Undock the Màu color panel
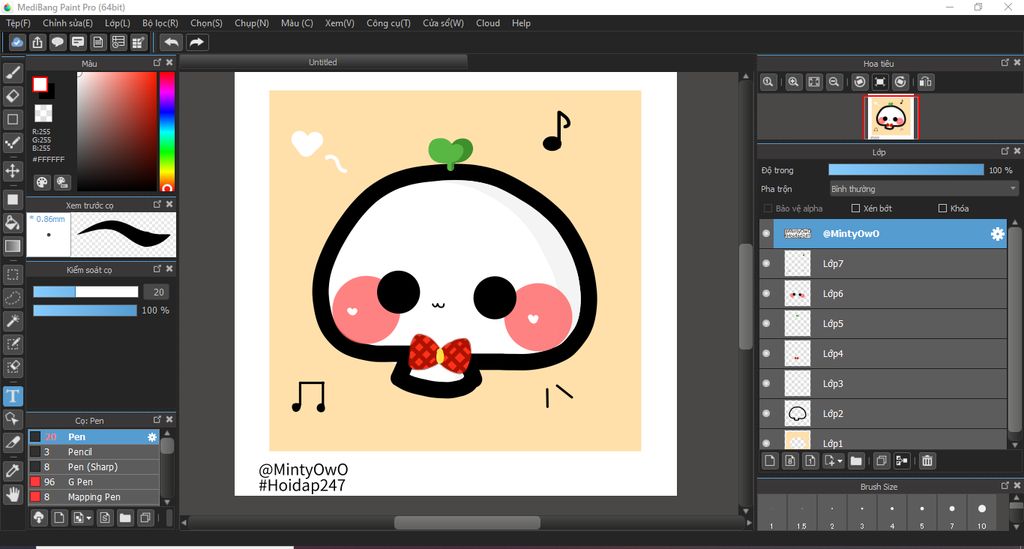The width and height of the screenshot is (1024, 549). click(x=157, y=63)
